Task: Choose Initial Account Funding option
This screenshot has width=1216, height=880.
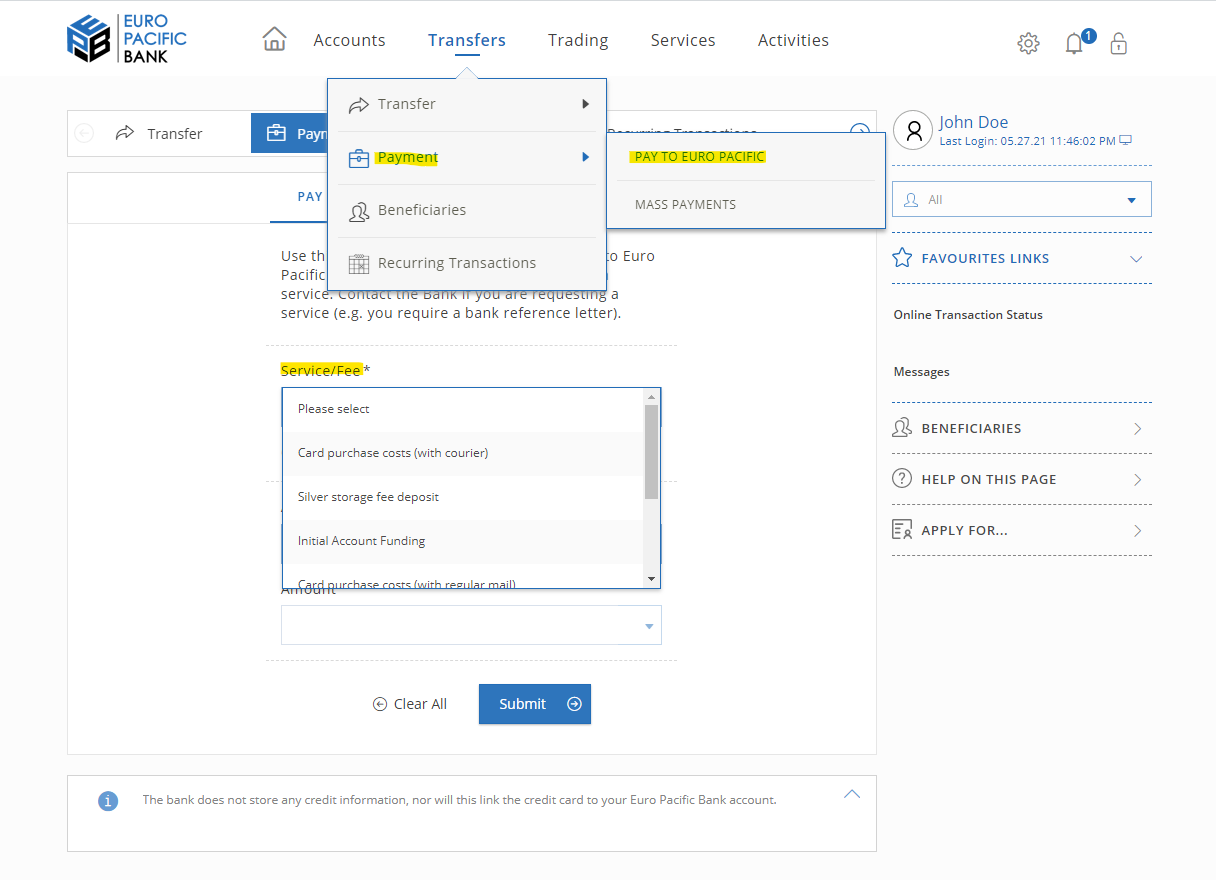Action: tap(463, 541)
